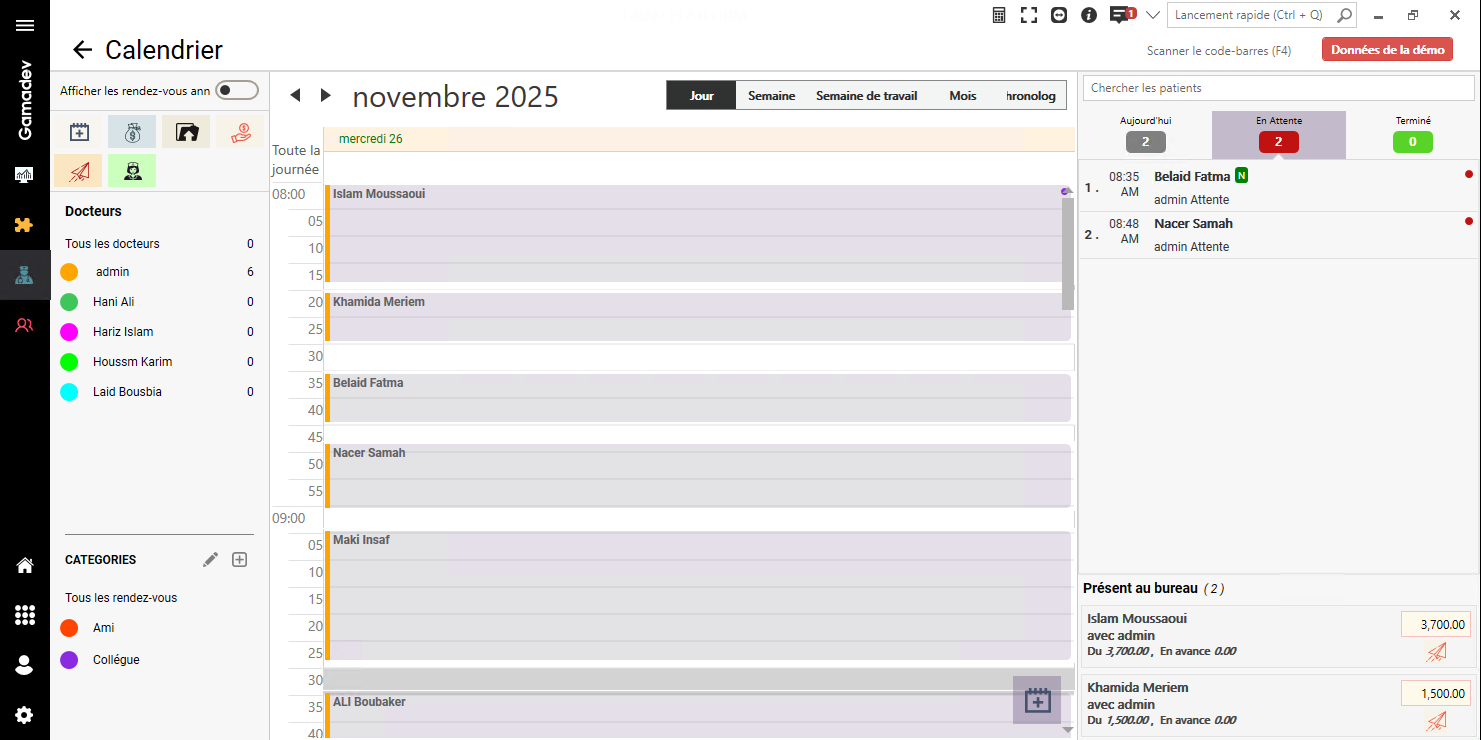Image resolution: width=1481 pixels, height=740 pixels.
Task: Expand the chevron next to the messages icon
Action: click(1152, 15)
